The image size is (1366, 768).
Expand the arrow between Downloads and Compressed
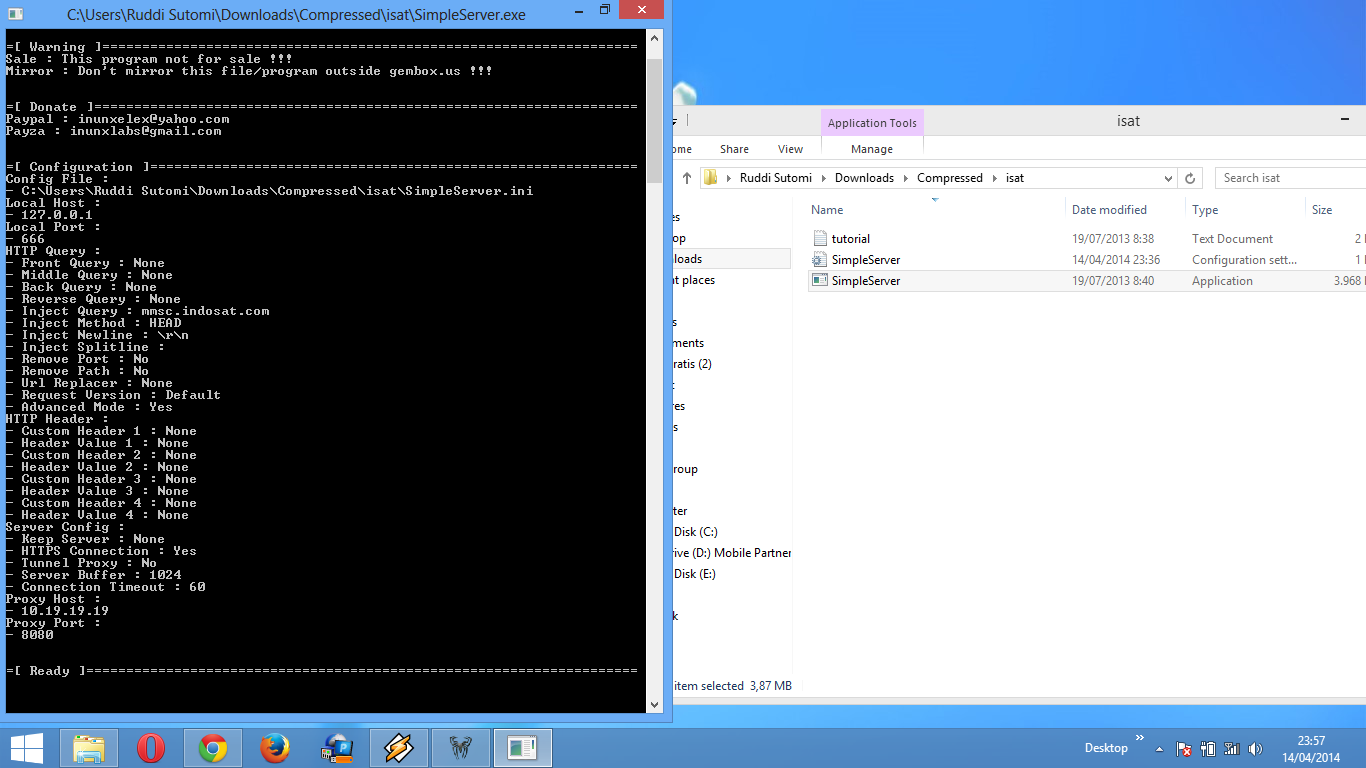tap(905, 178)
